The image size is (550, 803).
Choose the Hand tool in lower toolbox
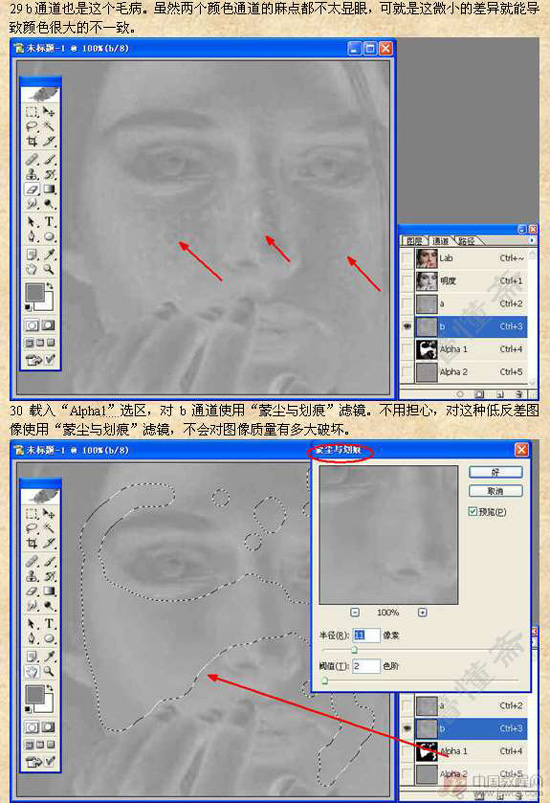pos(32,671)
